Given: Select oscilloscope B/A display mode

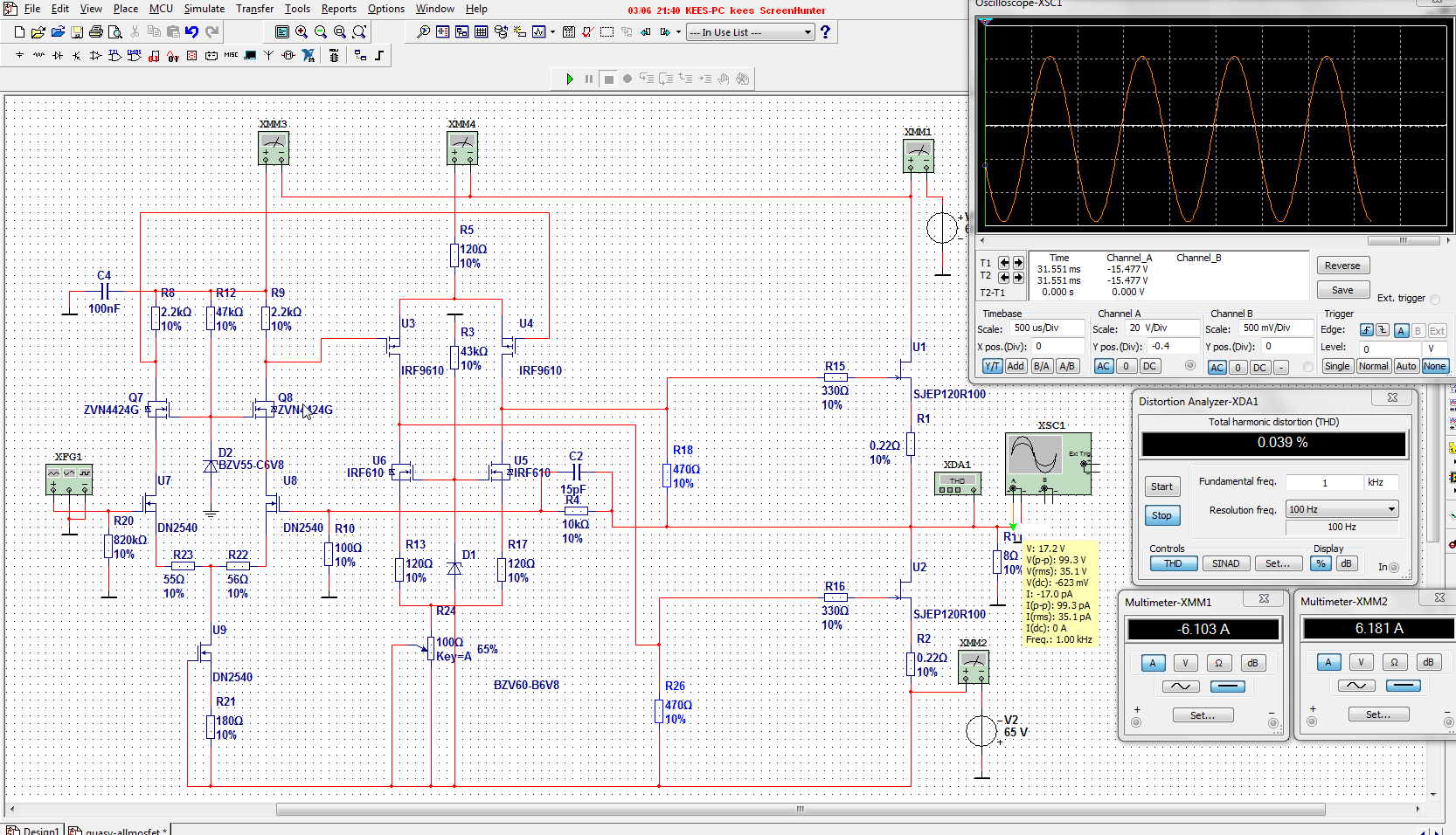Looking at the screenshot, I should tap(1042, 367).
